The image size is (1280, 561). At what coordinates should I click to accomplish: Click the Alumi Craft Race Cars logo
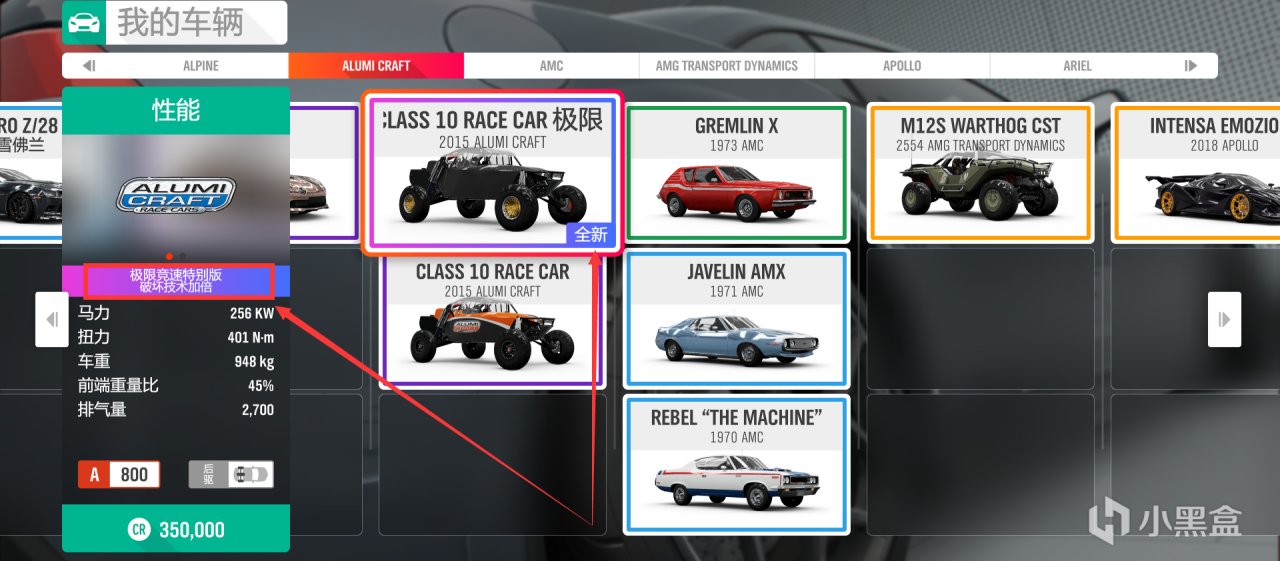click(x=176, y=196)
